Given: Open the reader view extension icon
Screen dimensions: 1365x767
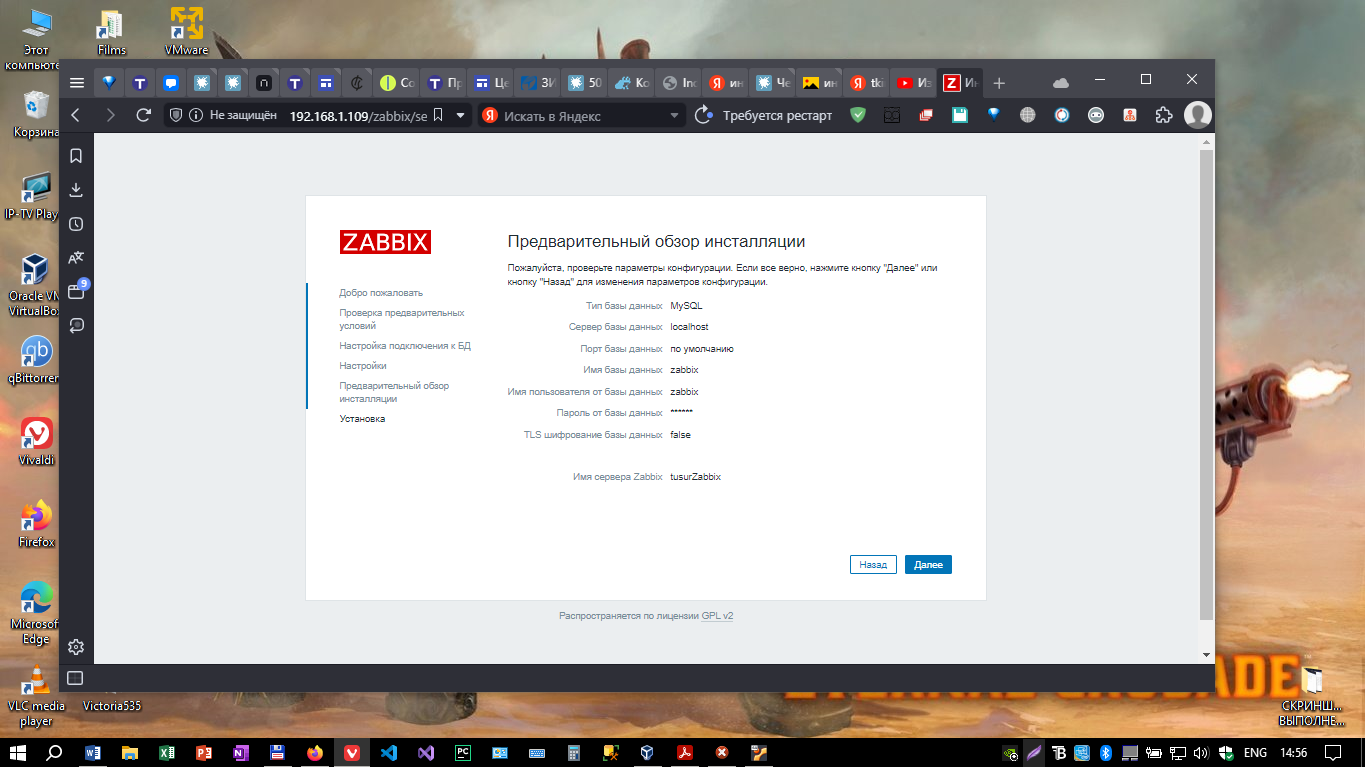Looking at the screenshot, I should [891, 115].
